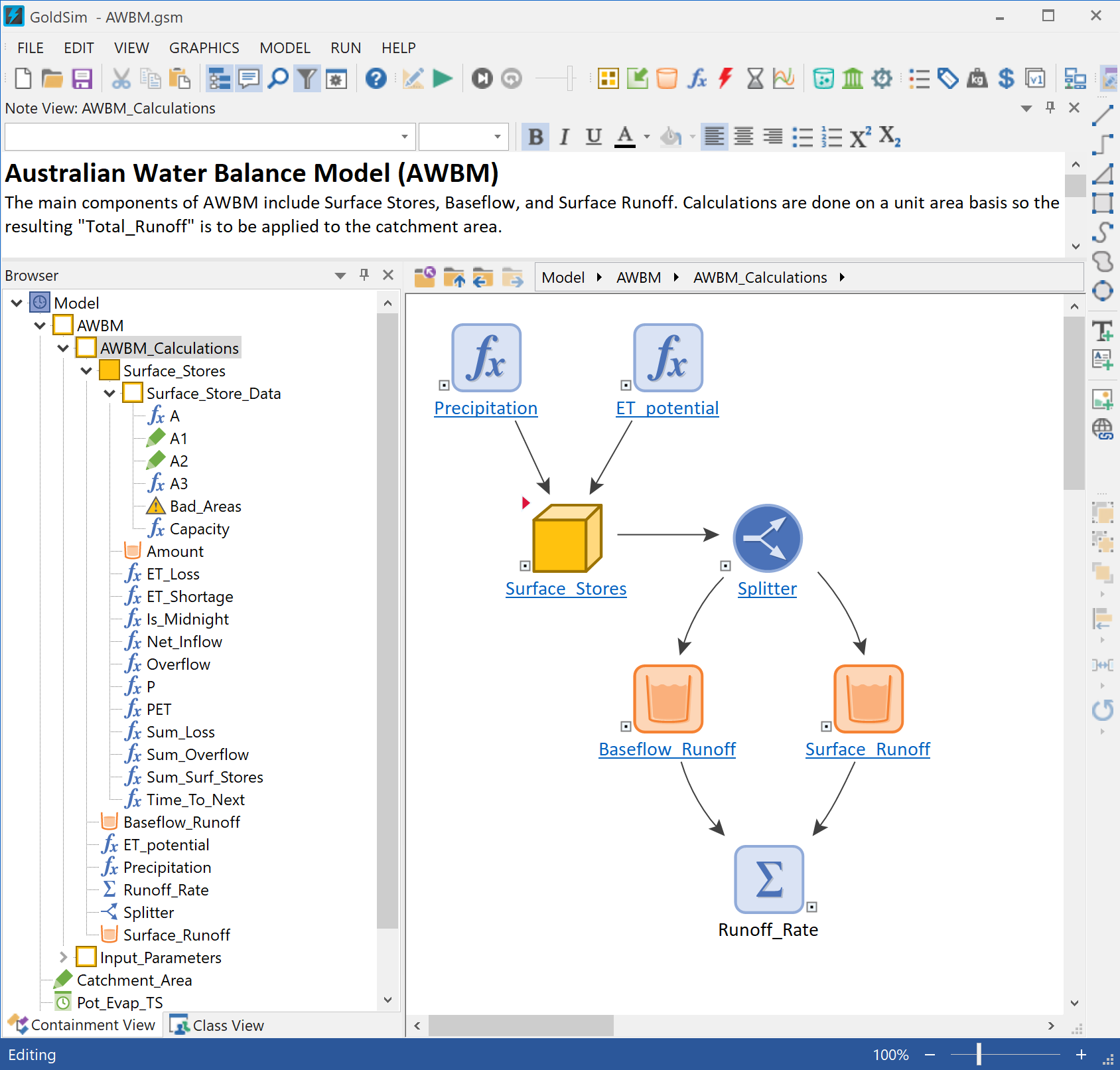Open the font name dropdown in Note View
Screen dimensions: 1120x1070
click(405, 137)
